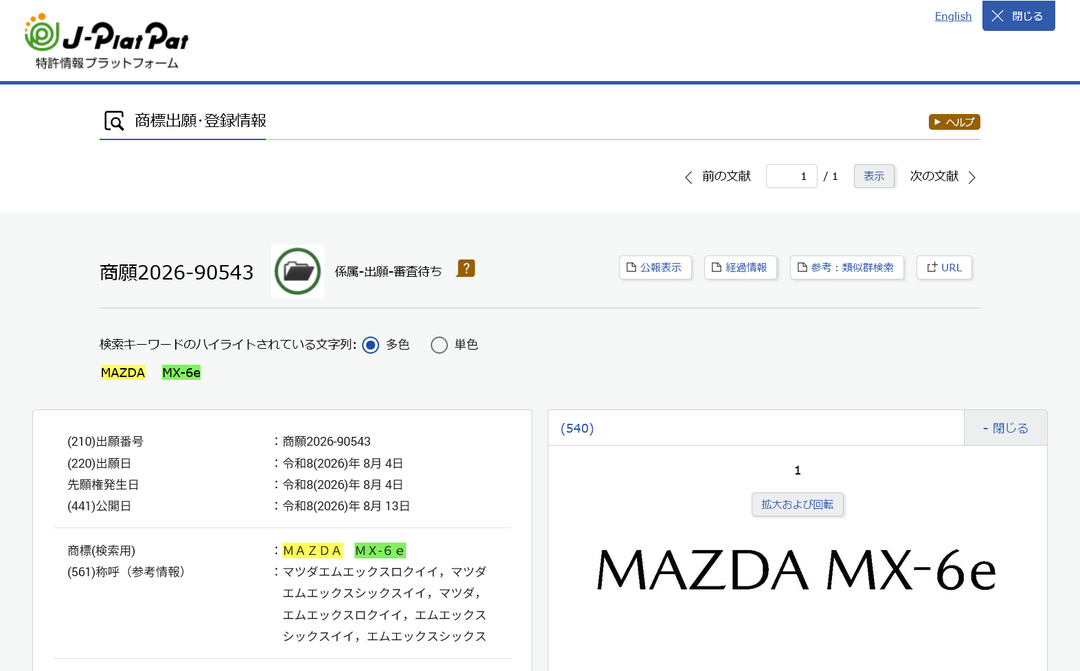This screenshot has height=671, width=1080.
Task: Click the magnifier icon beside 商標出願・登録情報
Action: point(114,121)
